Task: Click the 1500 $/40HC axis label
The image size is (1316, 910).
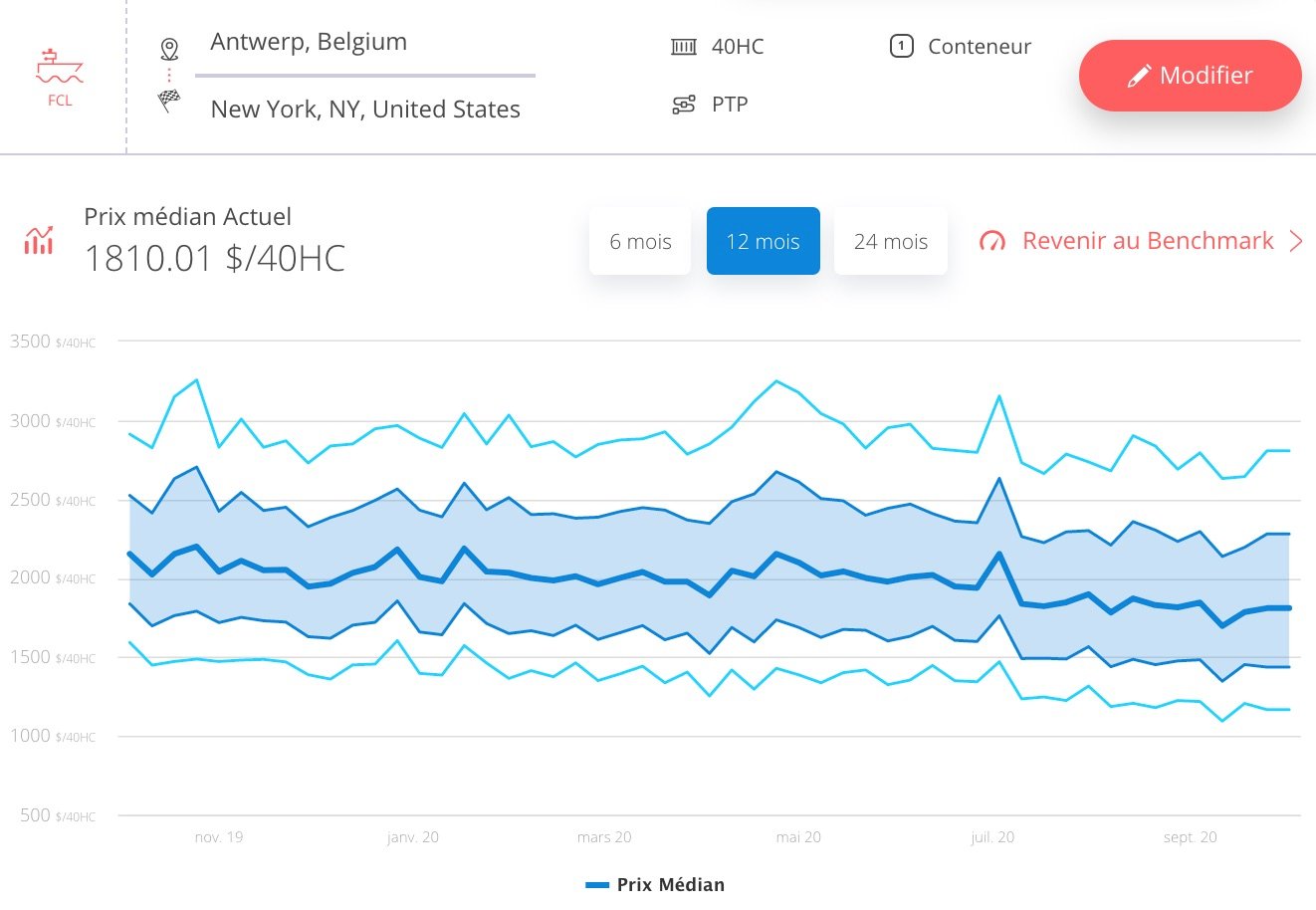Action: (53, 657)
